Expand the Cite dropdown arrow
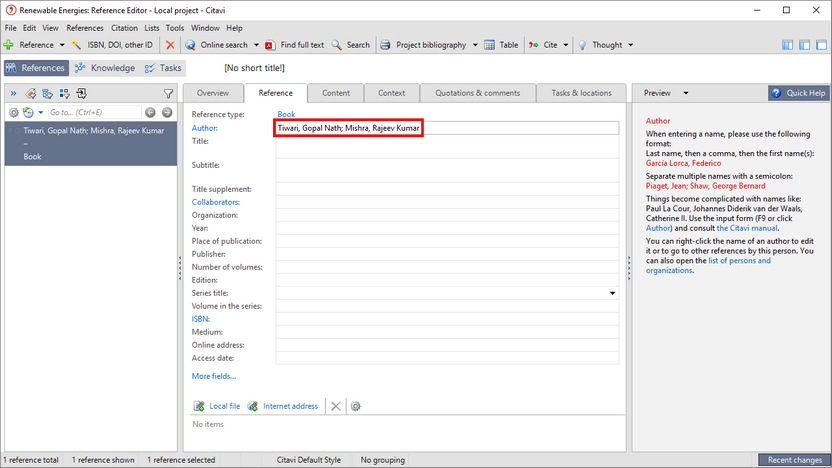The height and width of the screenshot is (468, 832). point(566,45)
